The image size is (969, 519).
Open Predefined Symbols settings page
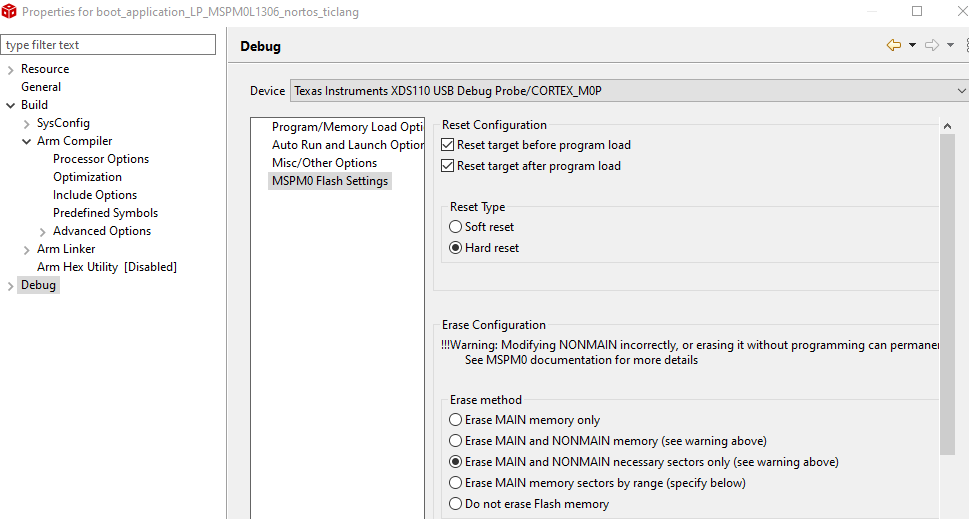(x=105, y=213)
